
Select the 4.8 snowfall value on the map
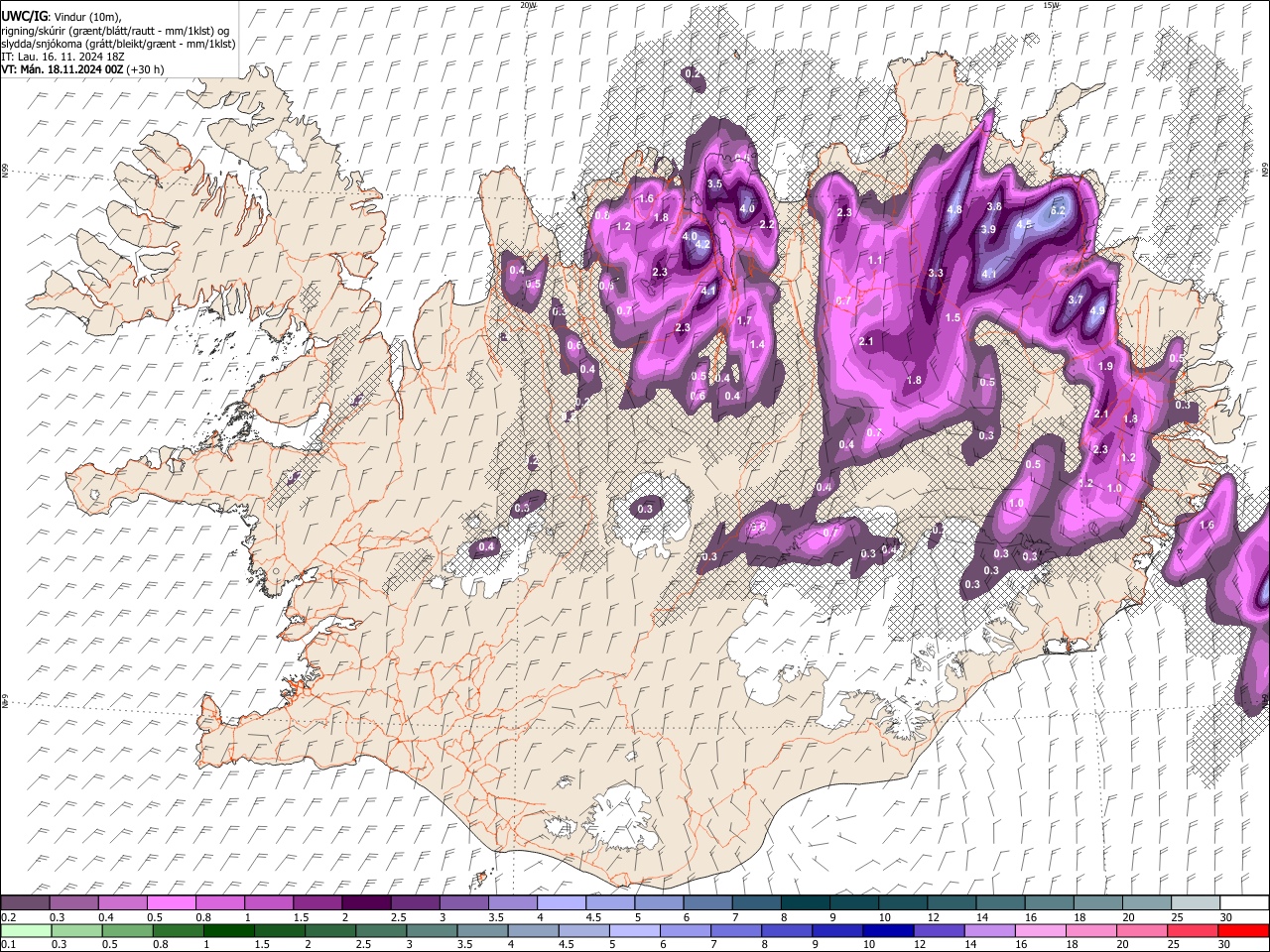pyautogui.click(x=955, y=210)
